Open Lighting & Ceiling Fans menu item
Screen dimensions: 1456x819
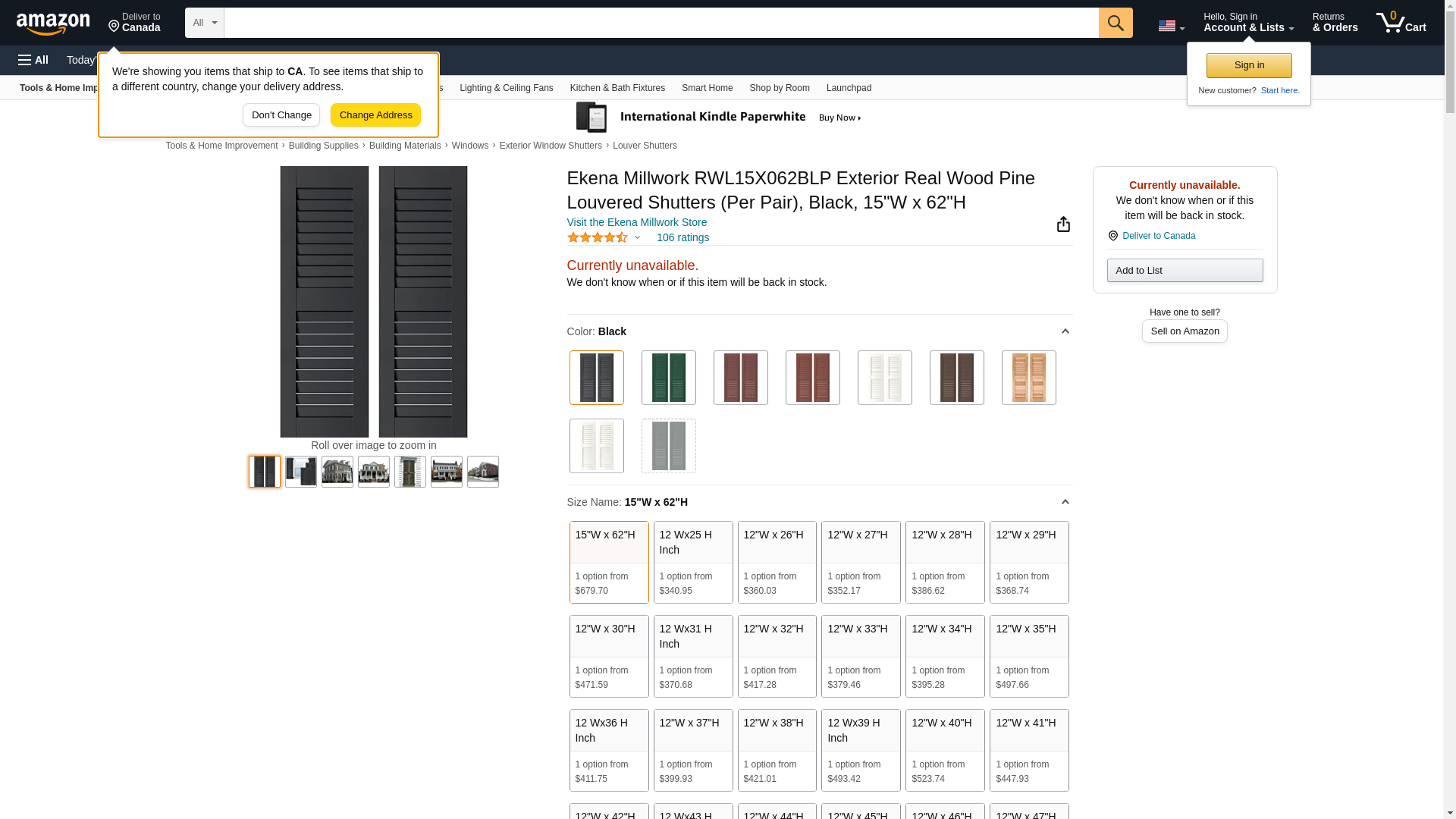tap(506, 88)
